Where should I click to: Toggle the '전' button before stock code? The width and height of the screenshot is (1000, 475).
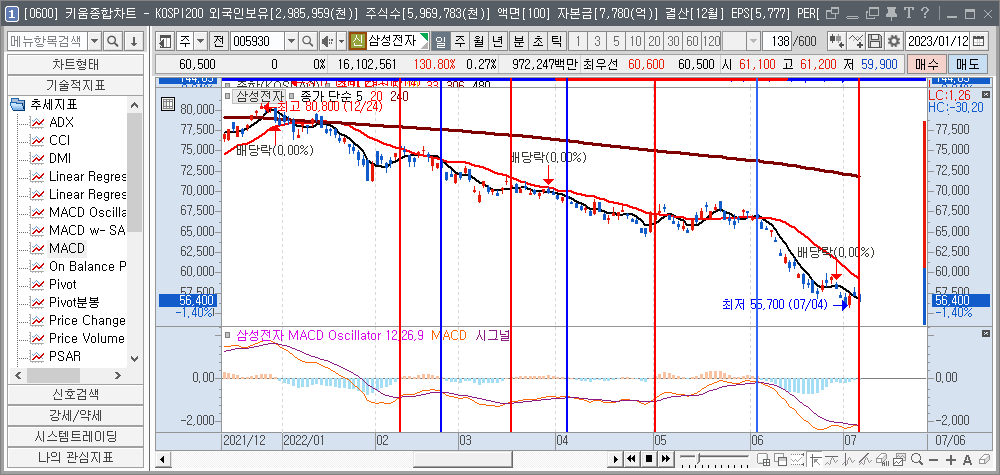tap(219, 41)
